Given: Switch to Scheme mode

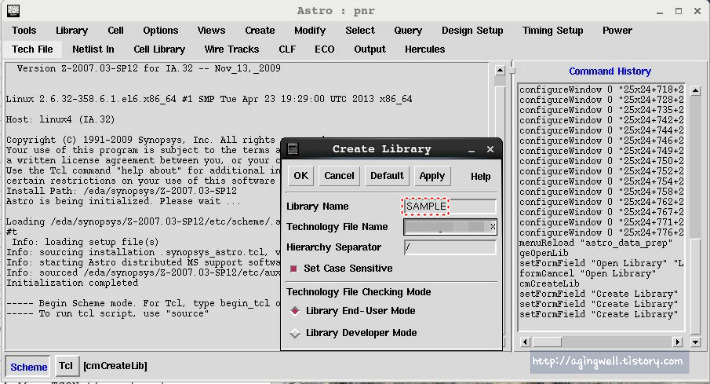Looking at the screenshot, I should click(28, 367).
